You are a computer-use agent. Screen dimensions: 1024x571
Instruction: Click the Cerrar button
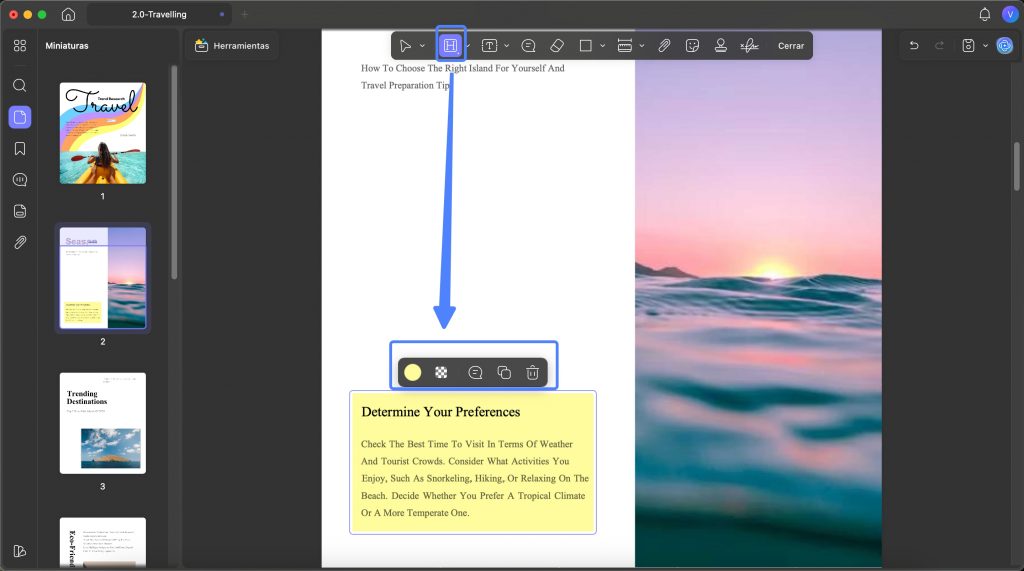click(x=791, y=46)
